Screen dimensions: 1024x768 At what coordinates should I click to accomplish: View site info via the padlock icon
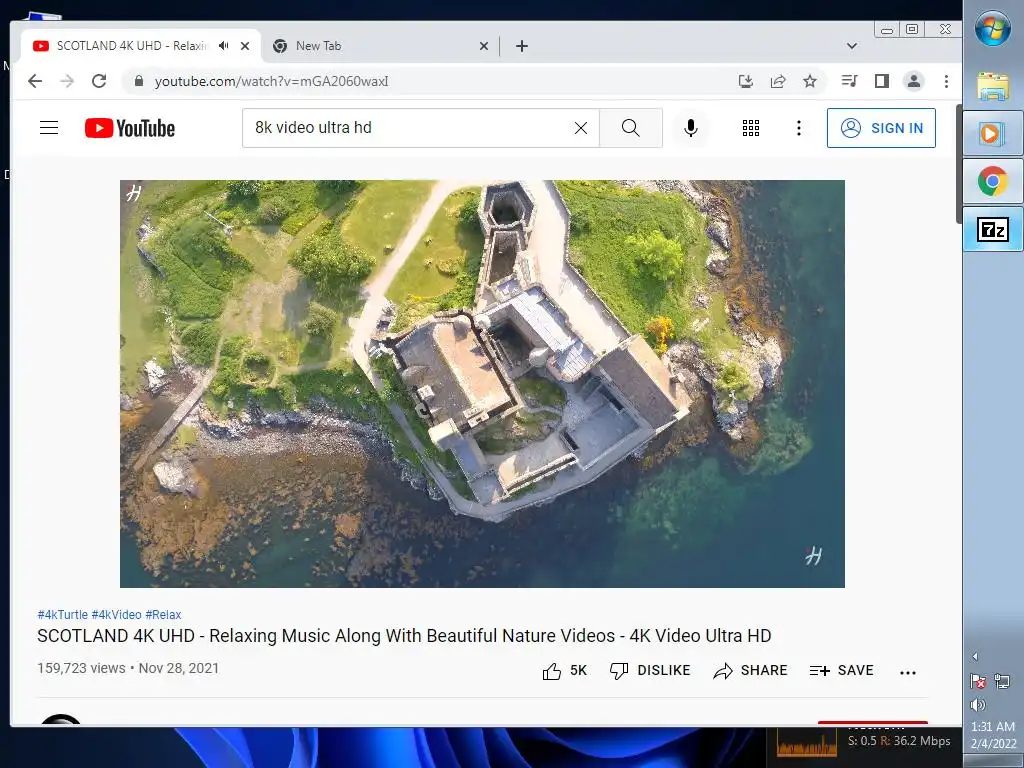[138, 81]
